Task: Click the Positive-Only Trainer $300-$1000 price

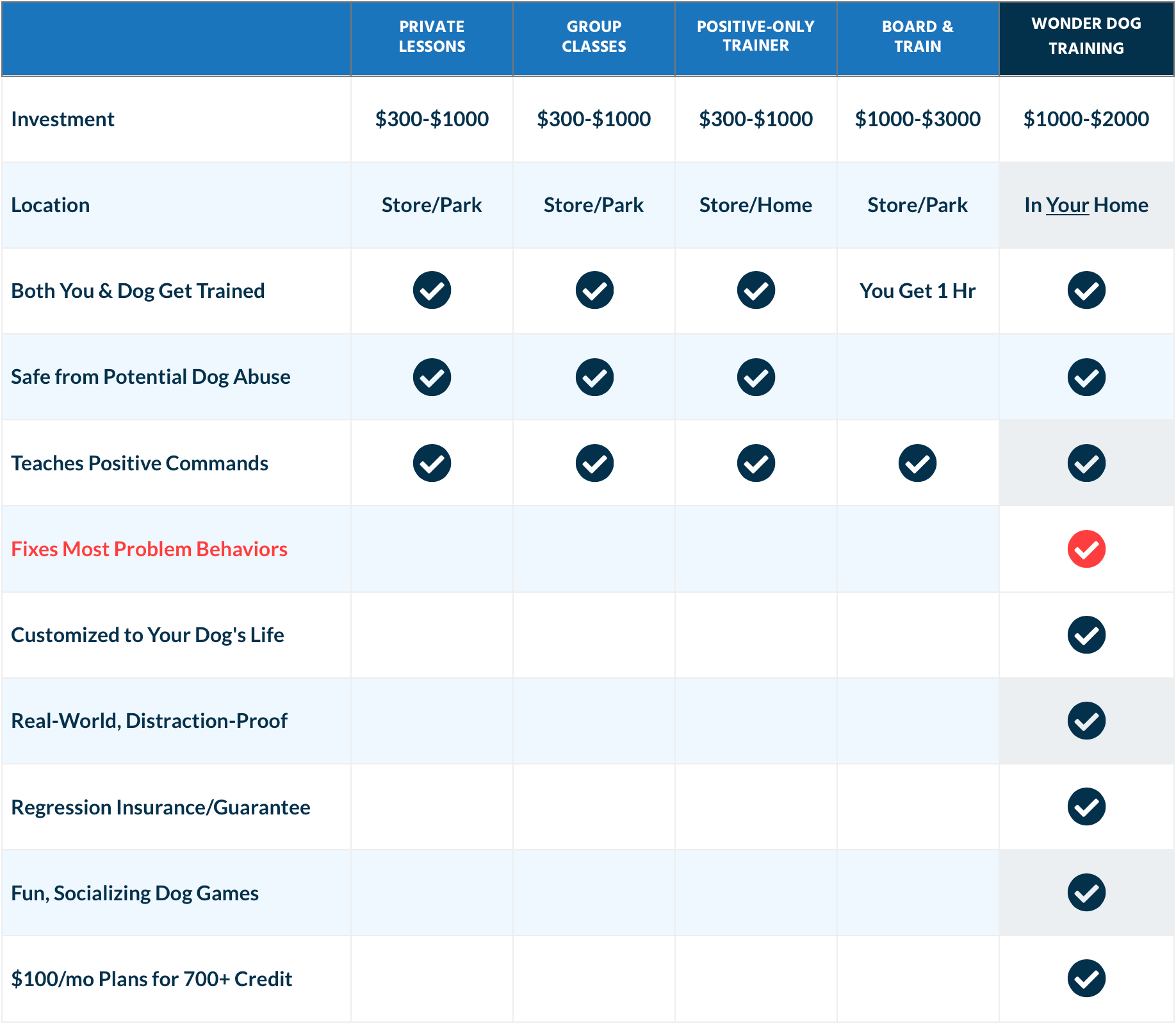Action: point(756,119)
